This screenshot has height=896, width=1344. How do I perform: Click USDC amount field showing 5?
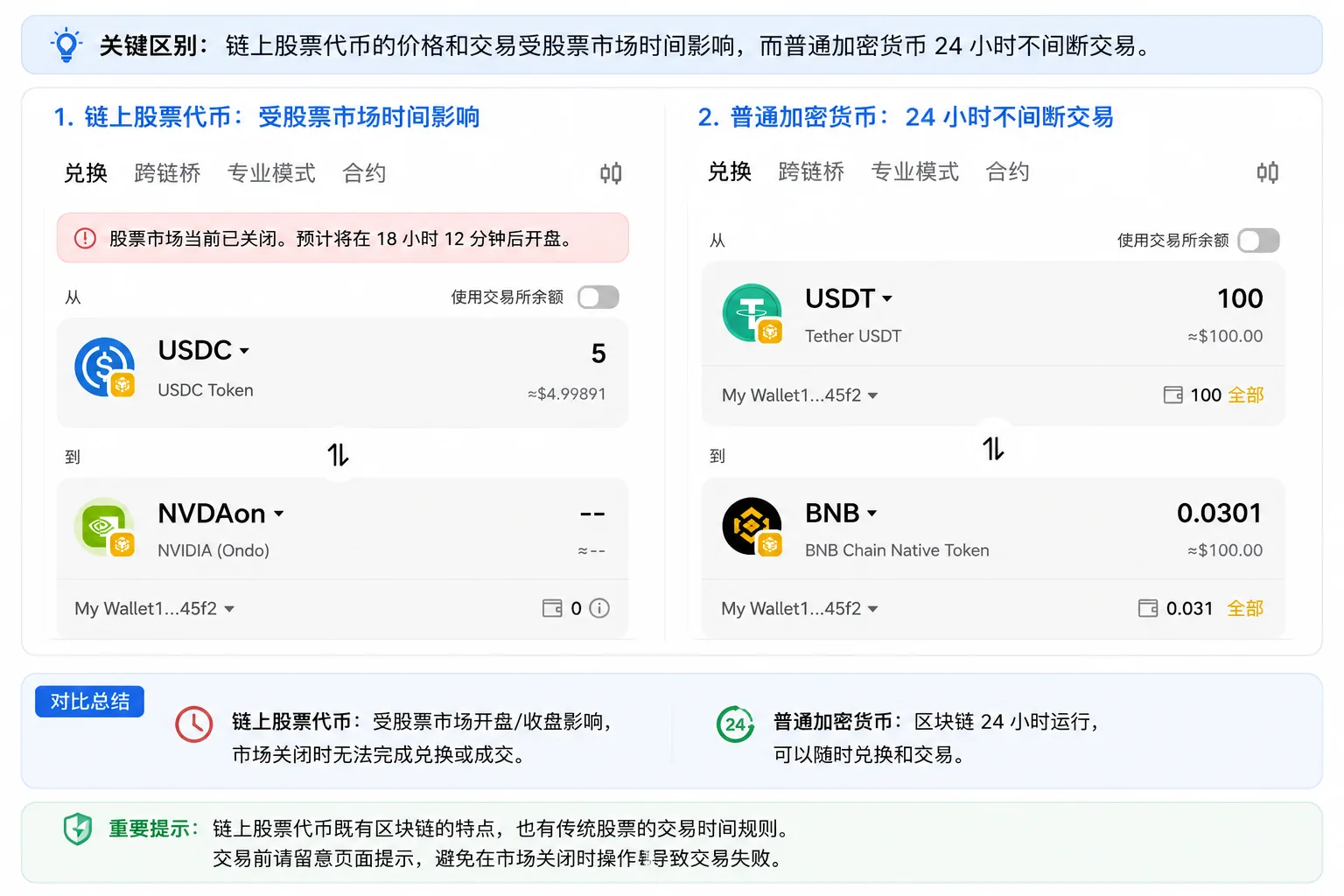(598, 353)
